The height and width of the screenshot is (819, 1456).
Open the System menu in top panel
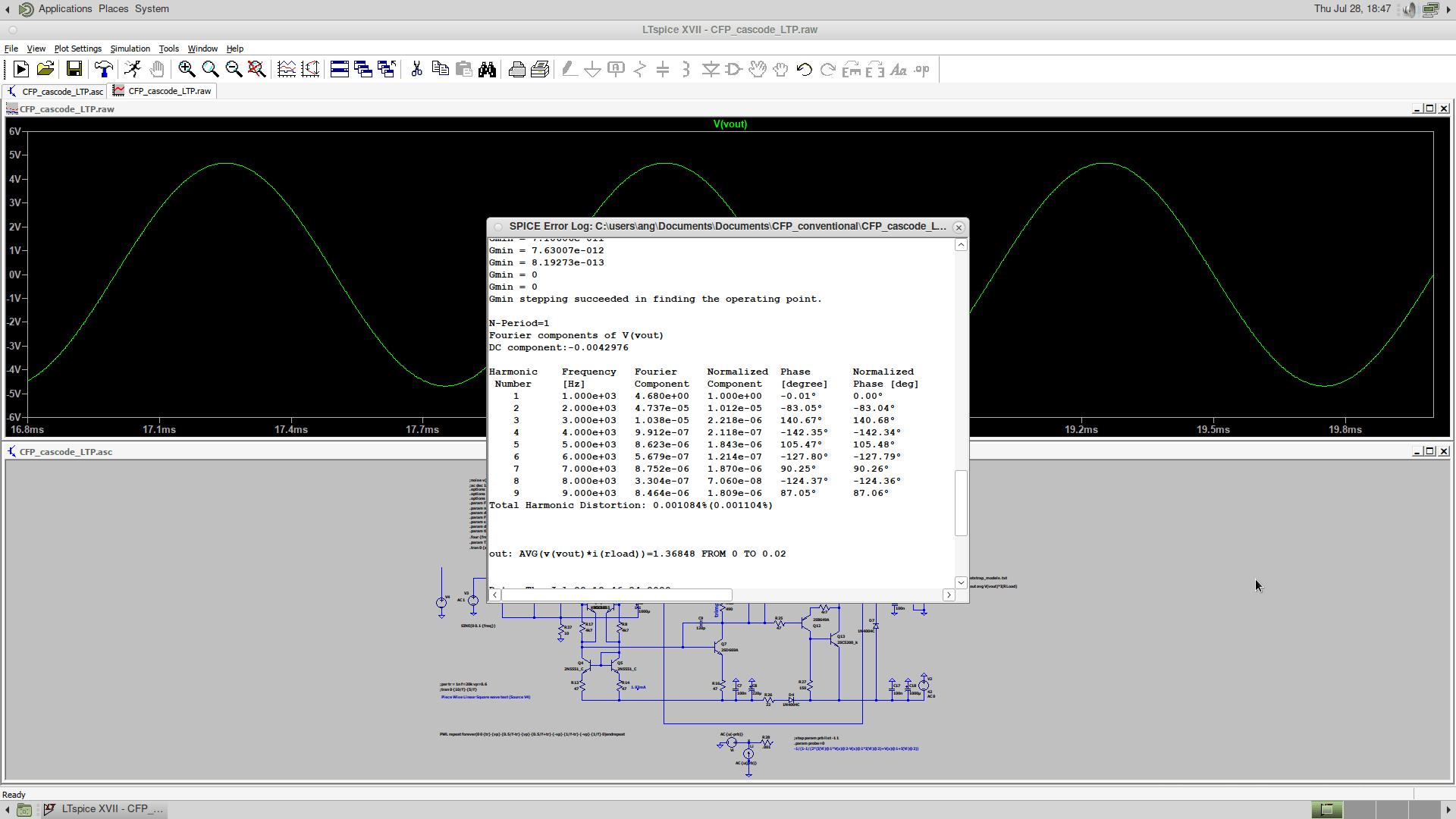click(152, 9)
